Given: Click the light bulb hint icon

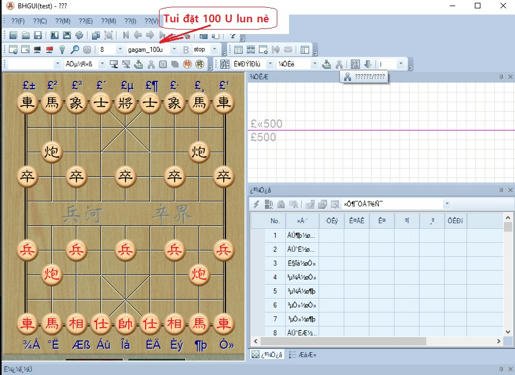Looking at the screenshot, I should coord(62,50).
